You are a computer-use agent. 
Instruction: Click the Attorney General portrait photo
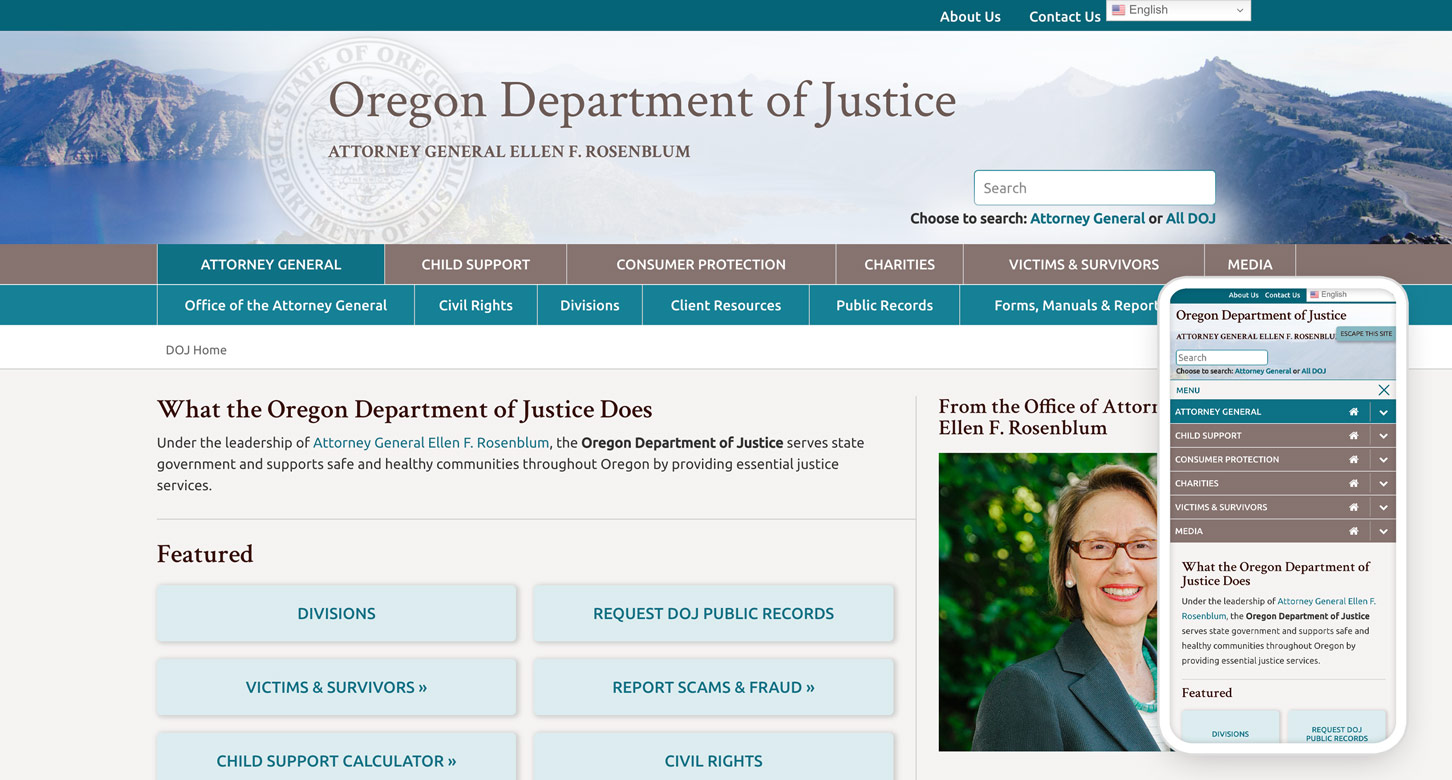pyautogui.click(x=1048, y=602)
